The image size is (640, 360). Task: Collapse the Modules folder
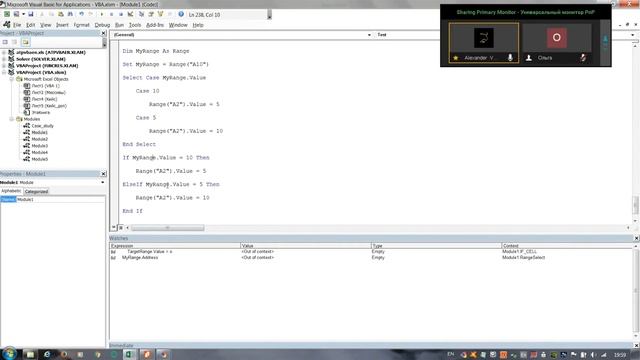(x=11, y=119)
